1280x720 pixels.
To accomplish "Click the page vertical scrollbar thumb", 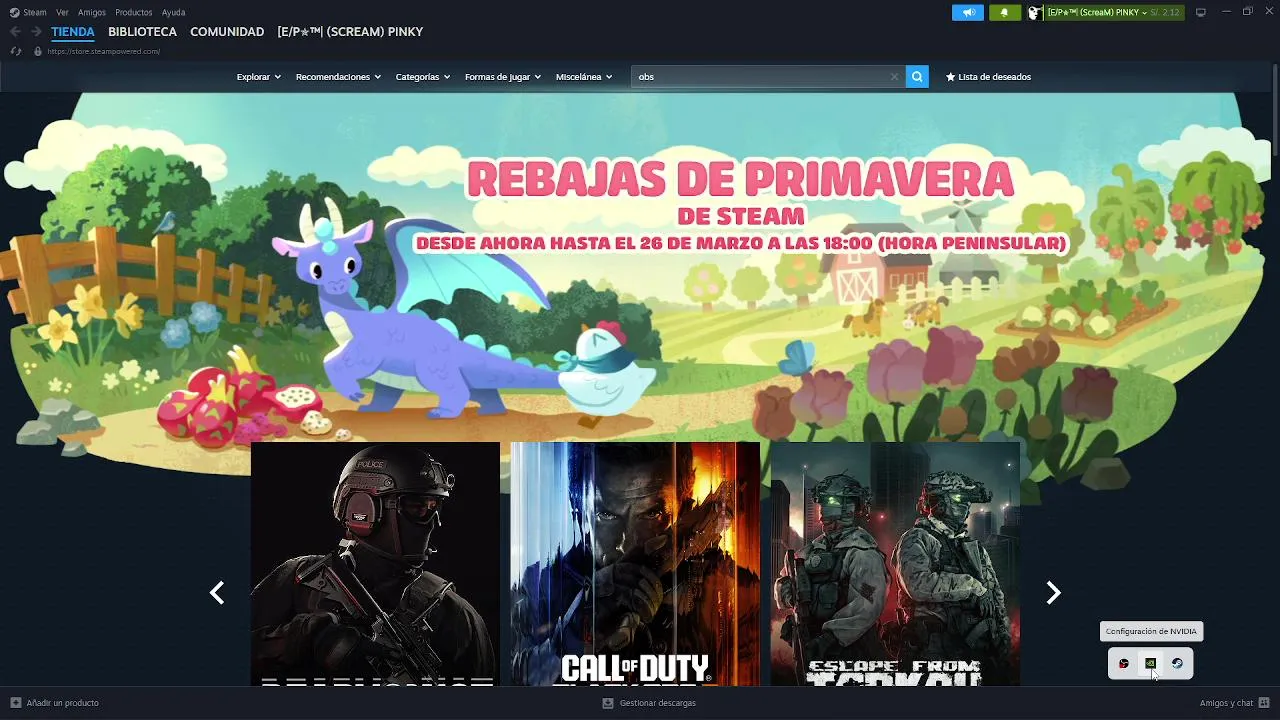I will click(1275, 112).
